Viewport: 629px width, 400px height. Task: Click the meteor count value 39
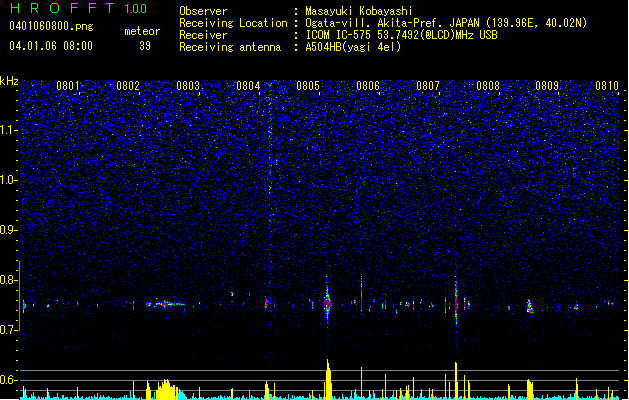[145, 46]
